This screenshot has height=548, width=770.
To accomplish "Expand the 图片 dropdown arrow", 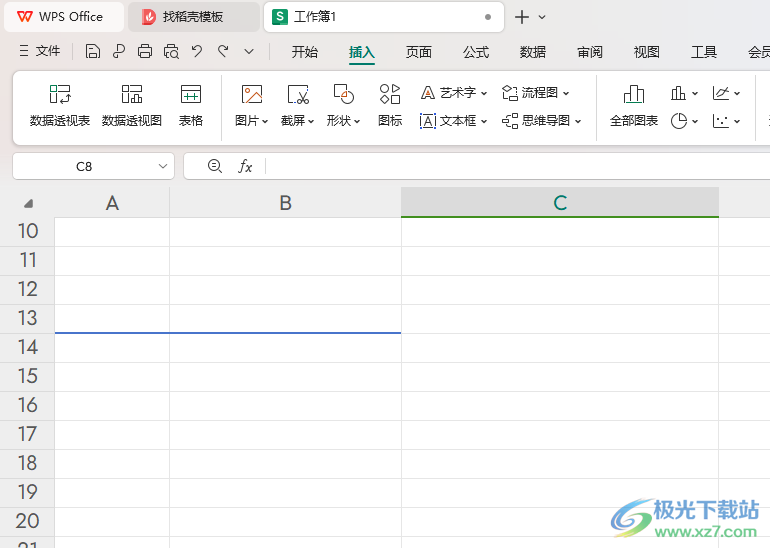I will [x=265, y=121].
